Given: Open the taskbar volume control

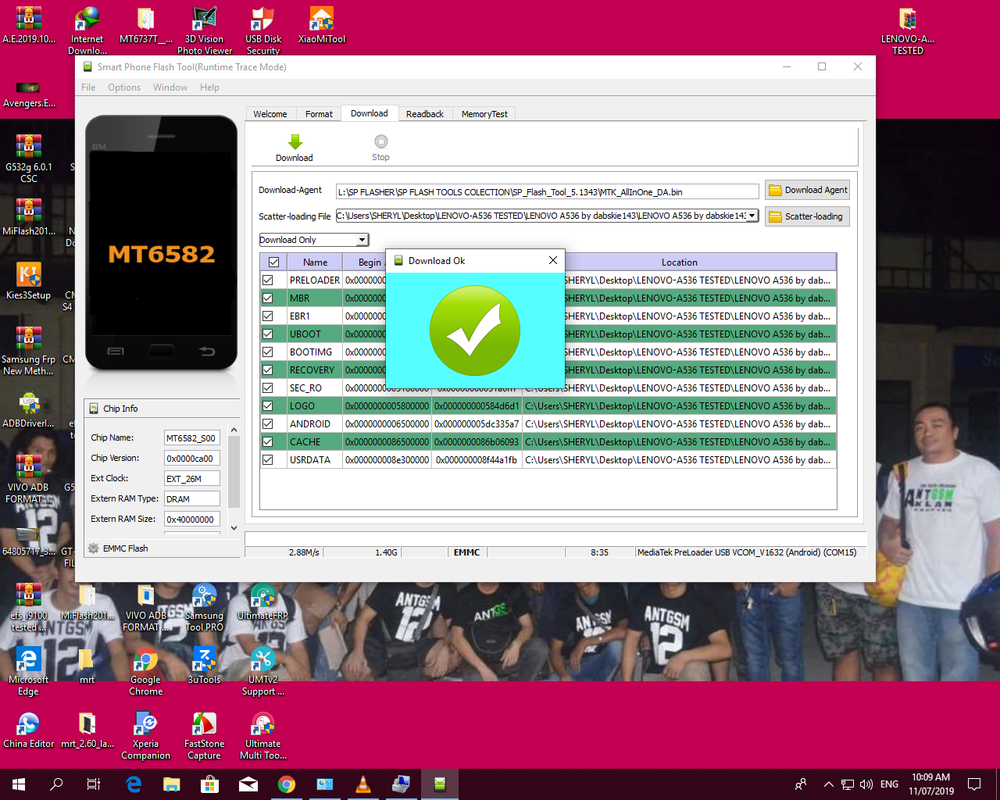Looking at the screenshot, I should (x=866, y=784).
